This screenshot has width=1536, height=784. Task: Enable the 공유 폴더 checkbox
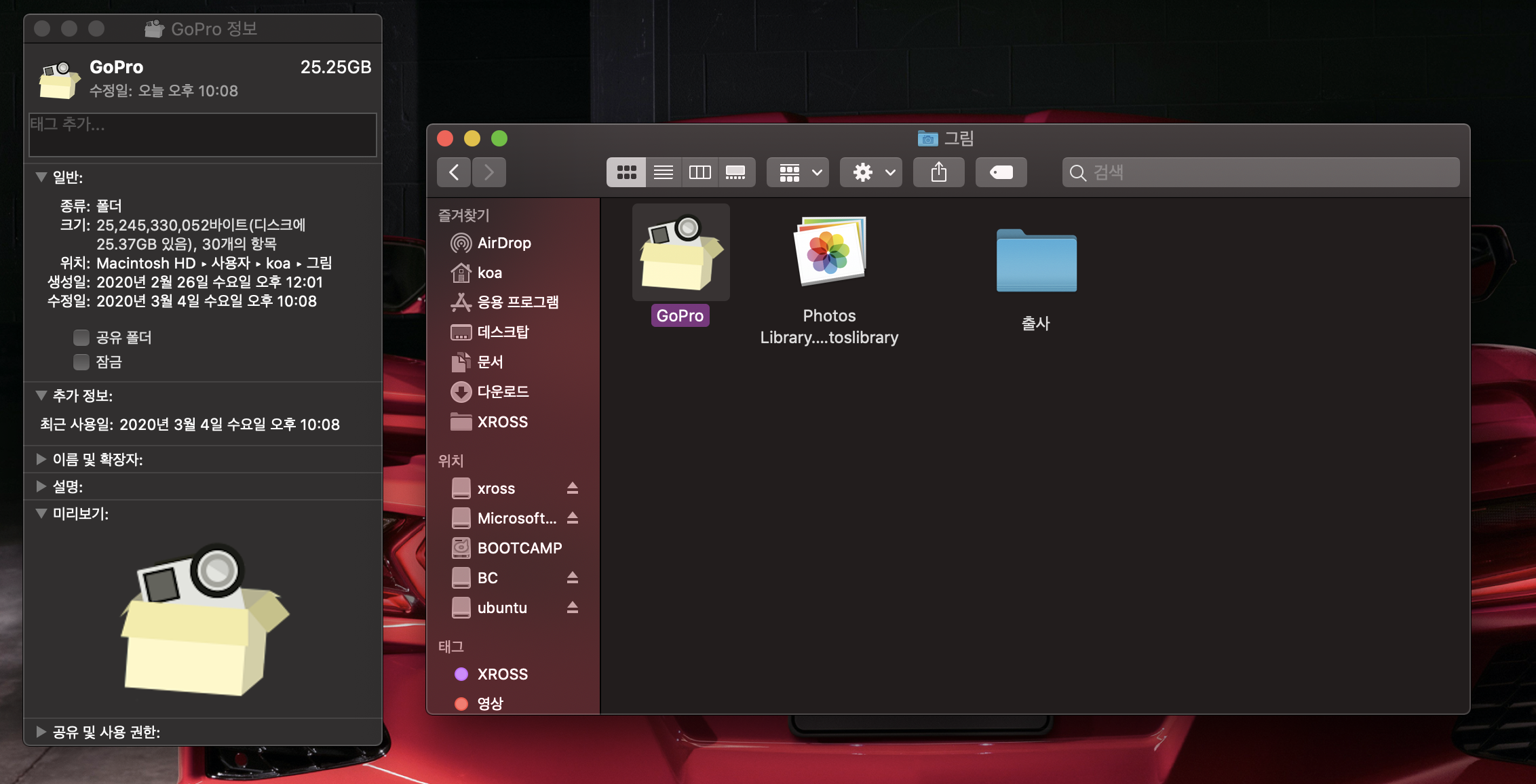pos(81,337)
